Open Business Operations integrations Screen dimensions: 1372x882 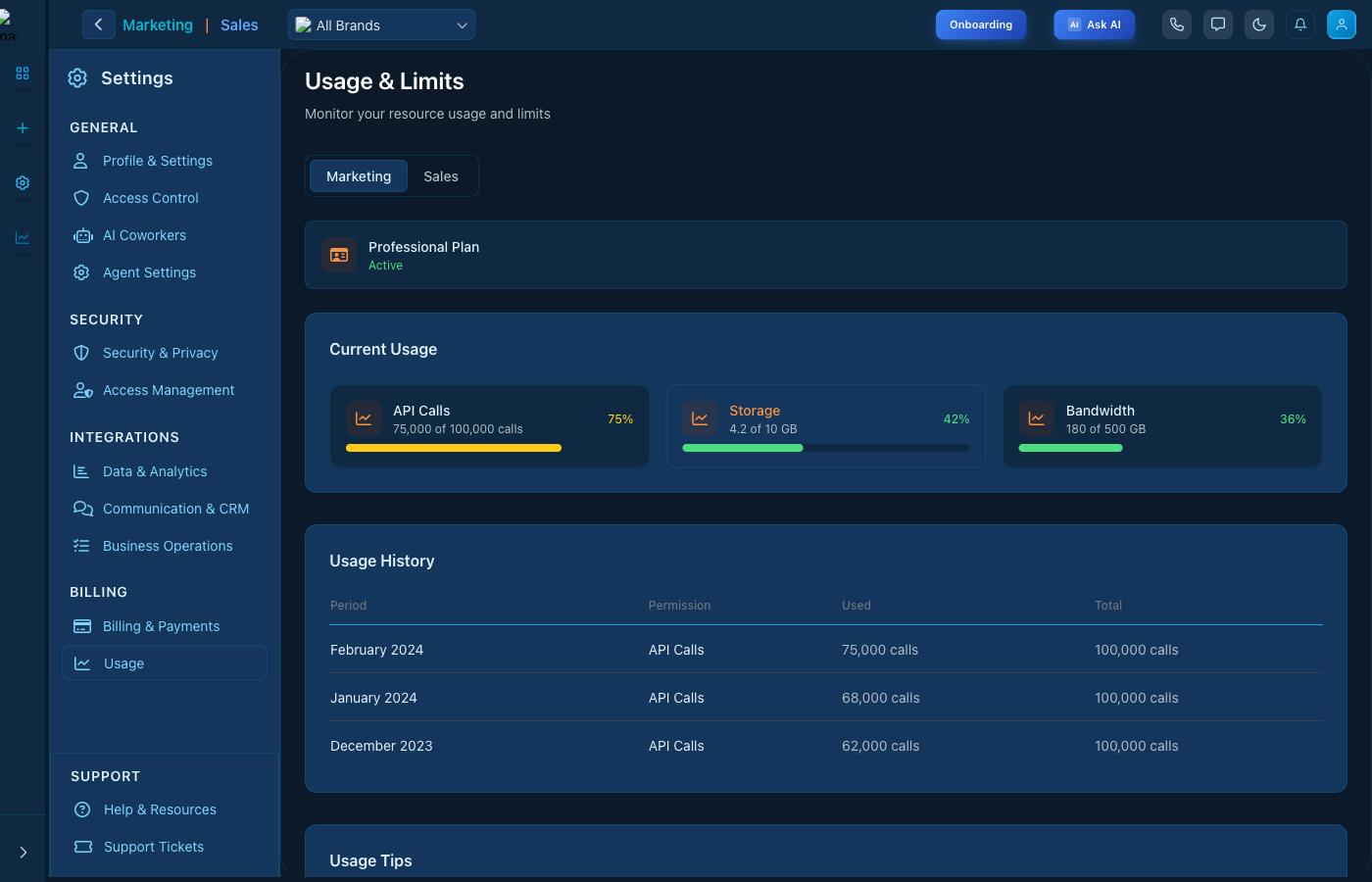(x=165, y=546)
